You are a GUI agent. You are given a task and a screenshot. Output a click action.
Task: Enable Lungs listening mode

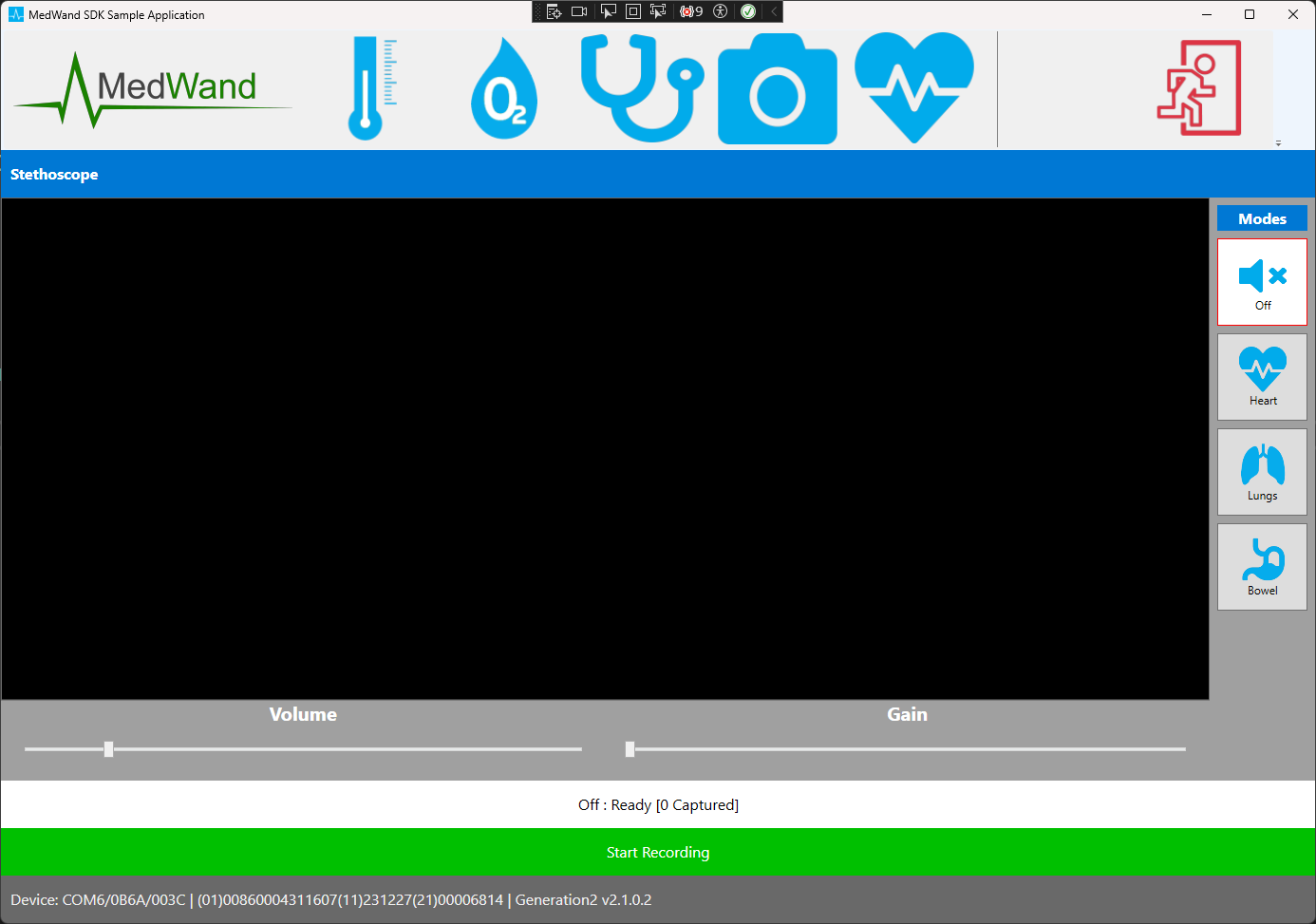[x=1262, y=472]
